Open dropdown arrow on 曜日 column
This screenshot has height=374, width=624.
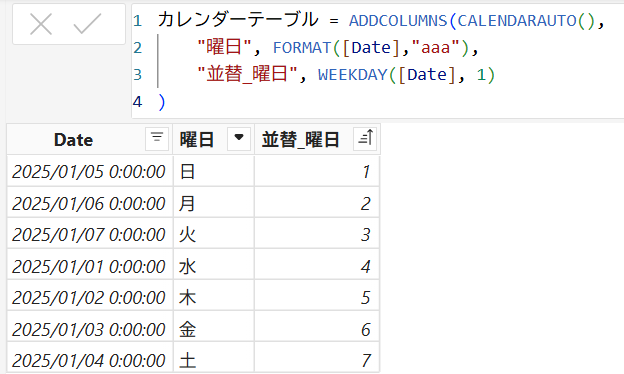point(239,139)
